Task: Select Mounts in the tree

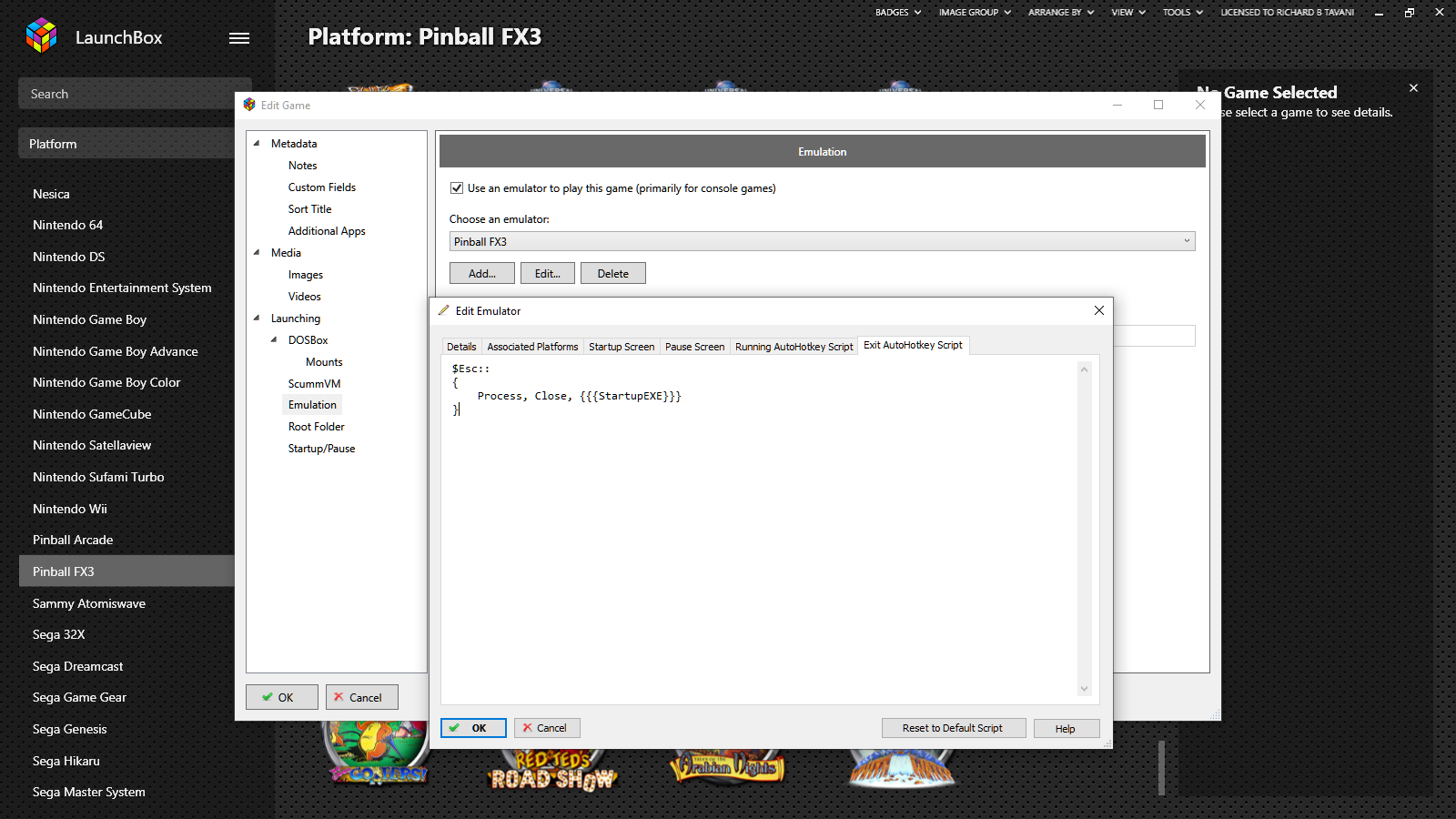Action: pos(324,361)
